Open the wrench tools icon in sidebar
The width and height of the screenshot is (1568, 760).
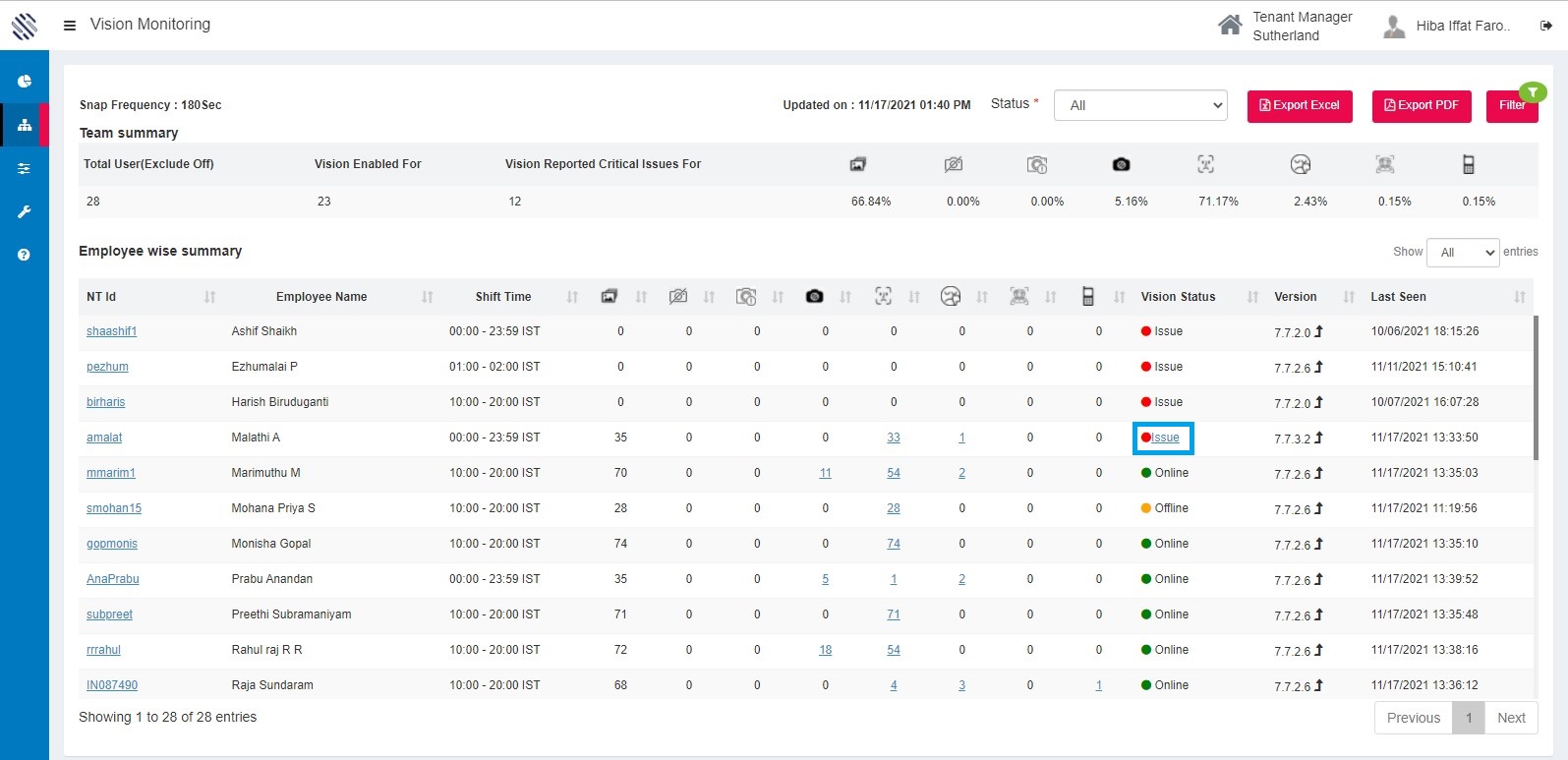point(25,211)
